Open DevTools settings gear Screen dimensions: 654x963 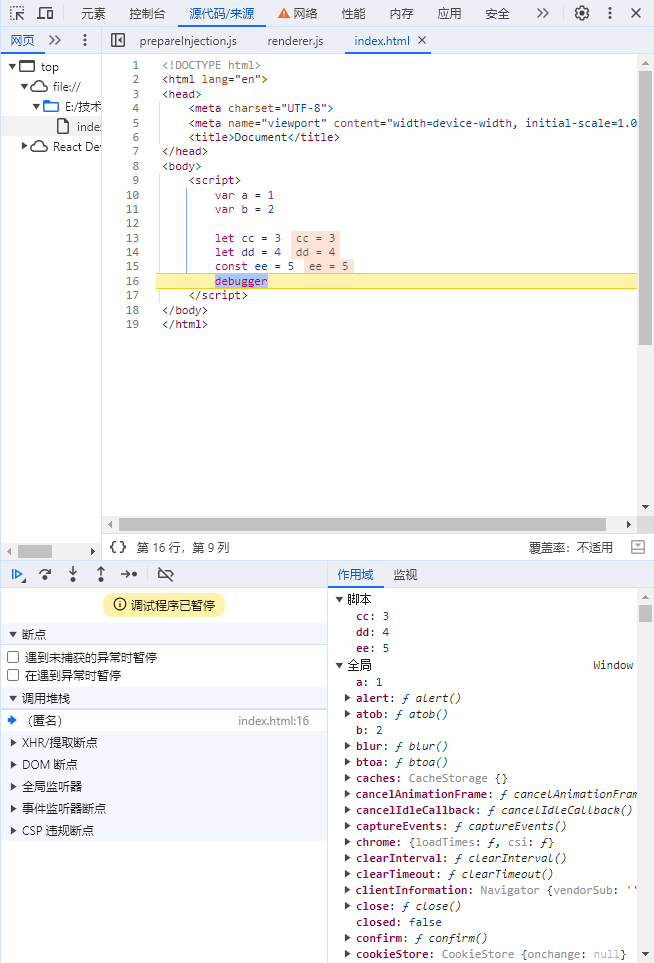coord(582,13)
